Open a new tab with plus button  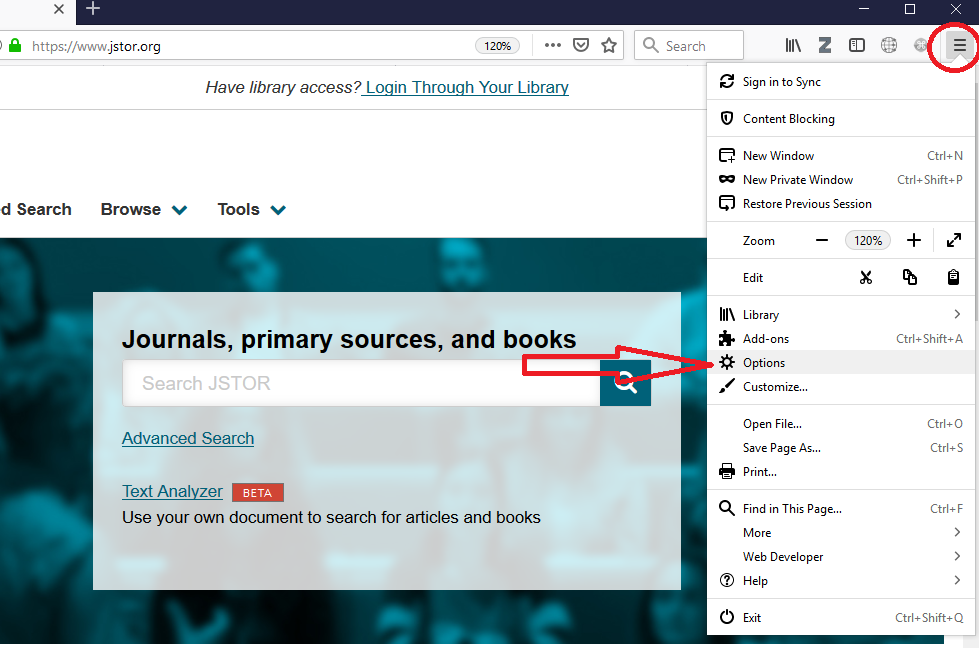point(92,9)
